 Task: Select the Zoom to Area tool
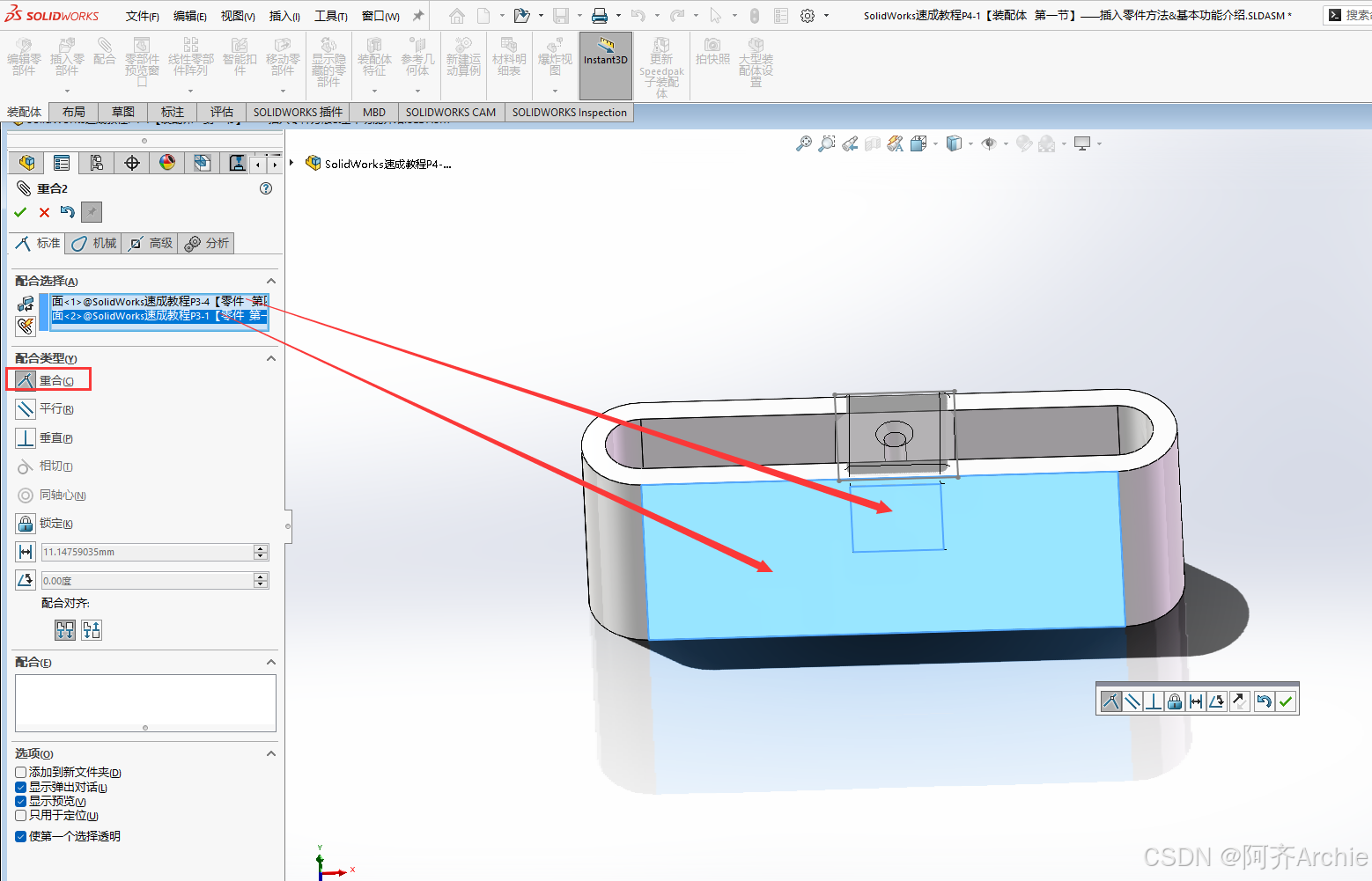826,143
